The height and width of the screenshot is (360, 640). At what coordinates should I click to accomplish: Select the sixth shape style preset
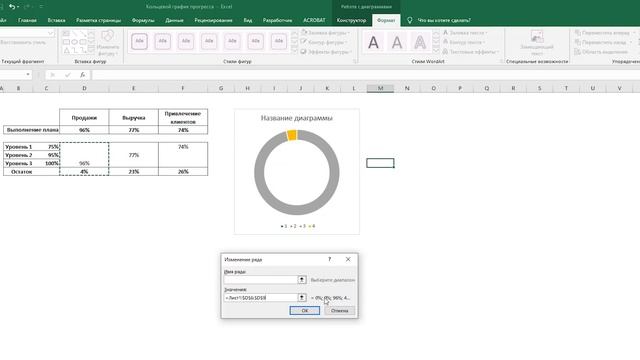pos(256,41)
